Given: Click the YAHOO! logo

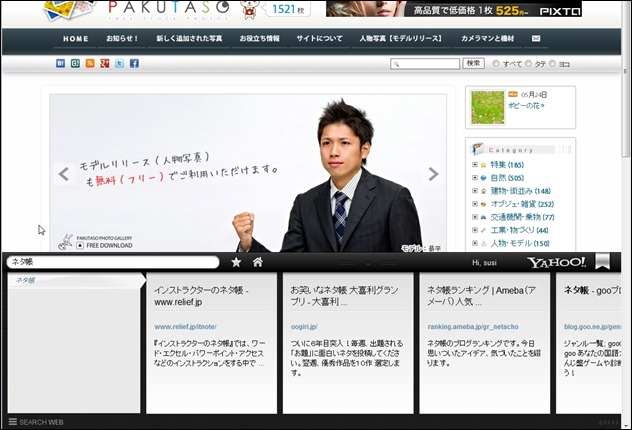Looking at the screenshot, I should 557,263.
